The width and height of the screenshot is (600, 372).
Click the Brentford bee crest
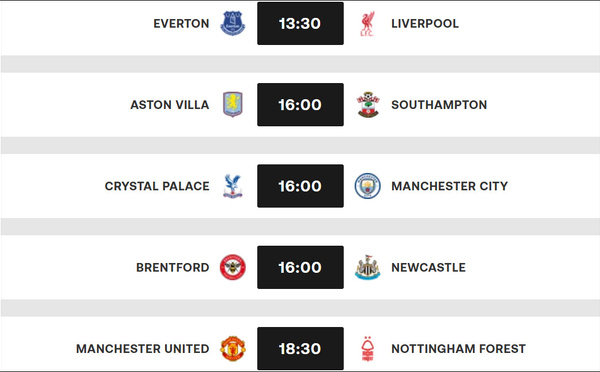coord(233,267)
